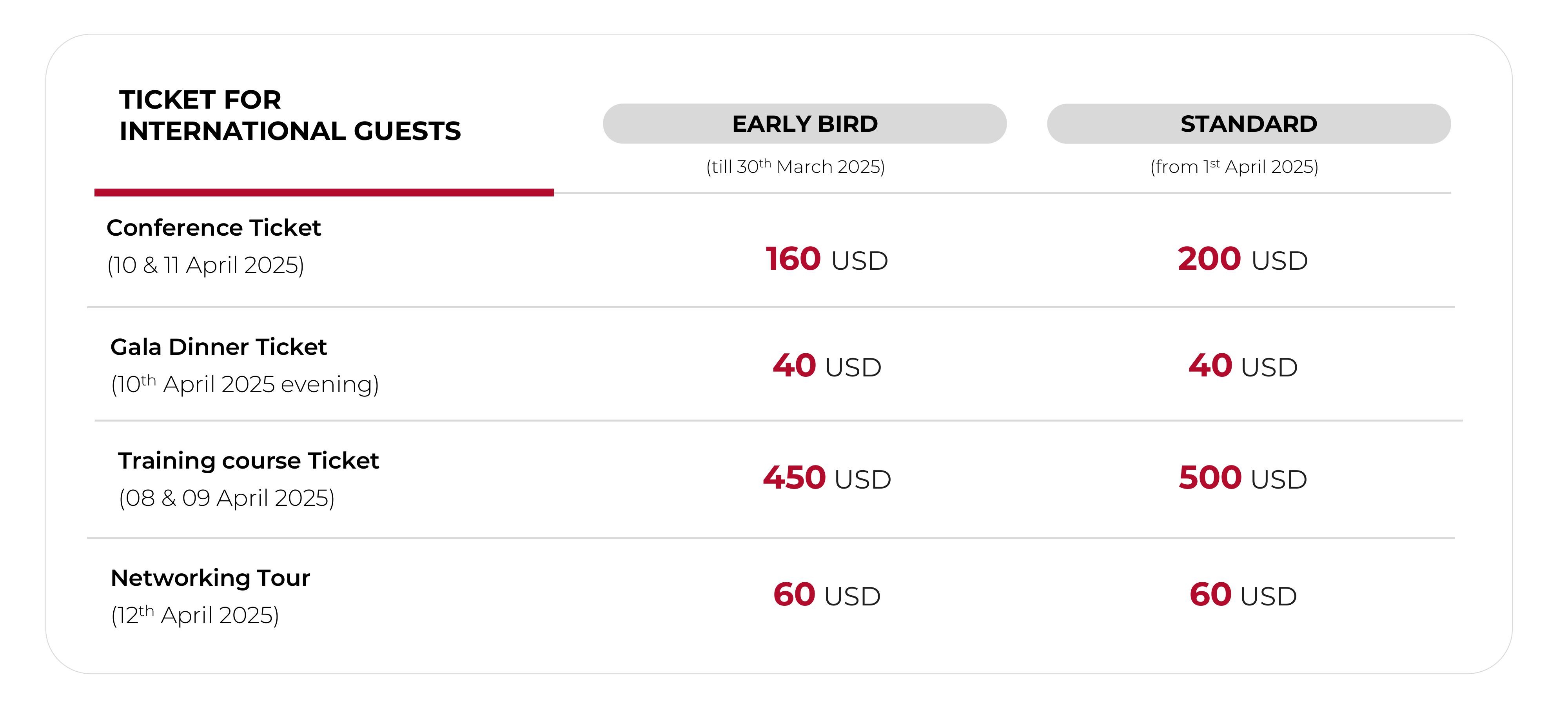Select the 450 USD training course price

pyautogui.click(x=827, y=478)
